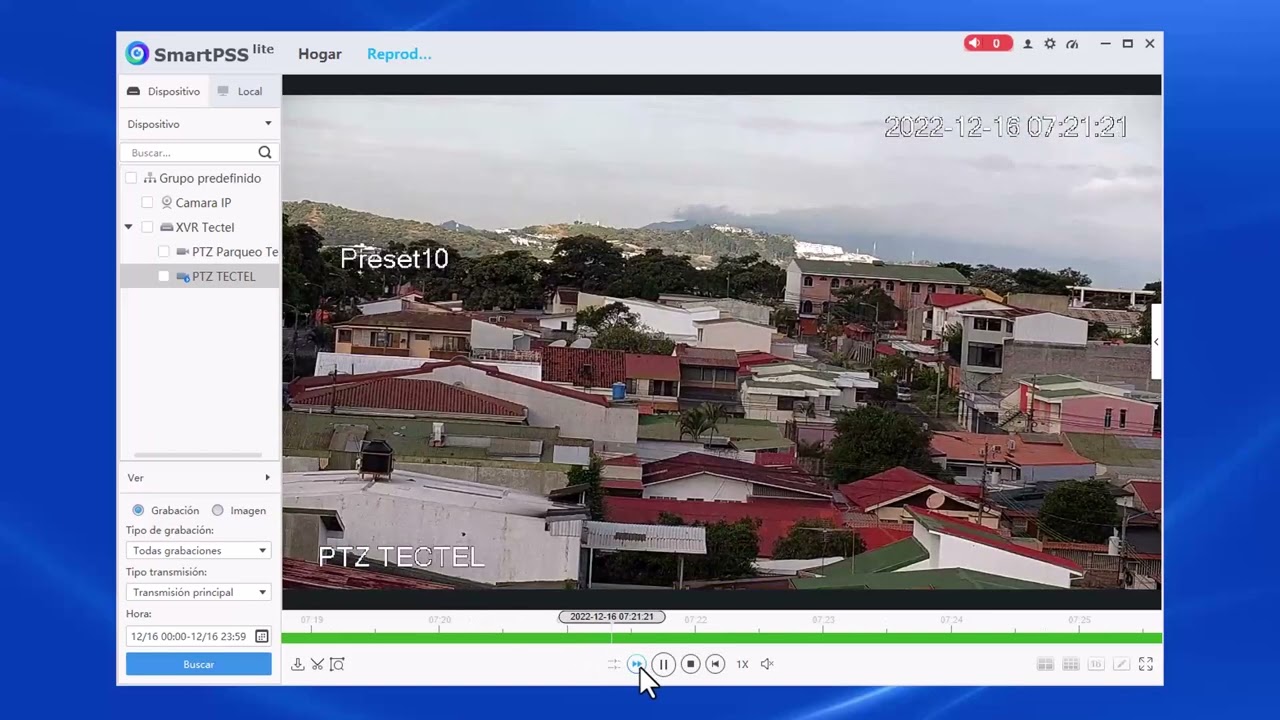Check the PTZ Parqueo Te checkbox
Viewport: 1280px width, 720px height.
[x=164, y=252]
